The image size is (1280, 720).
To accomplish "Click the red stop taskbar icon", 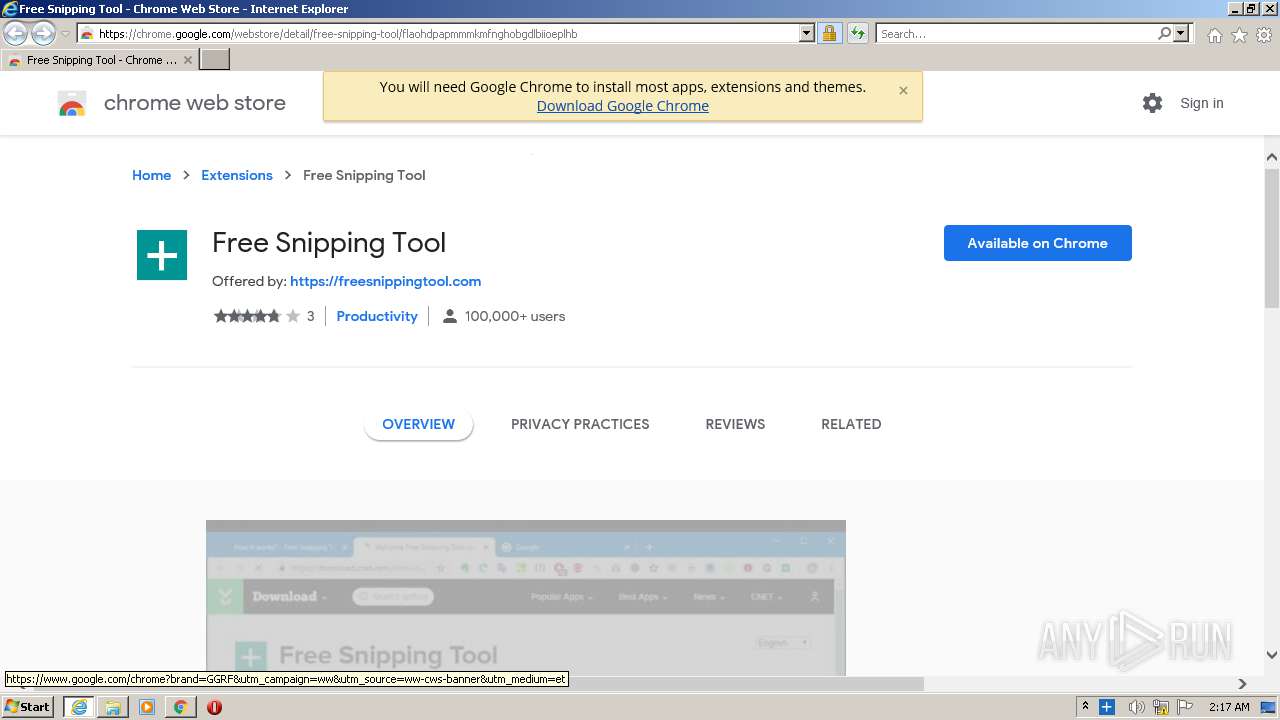I will pyautogui.click(x=214, y=707).
